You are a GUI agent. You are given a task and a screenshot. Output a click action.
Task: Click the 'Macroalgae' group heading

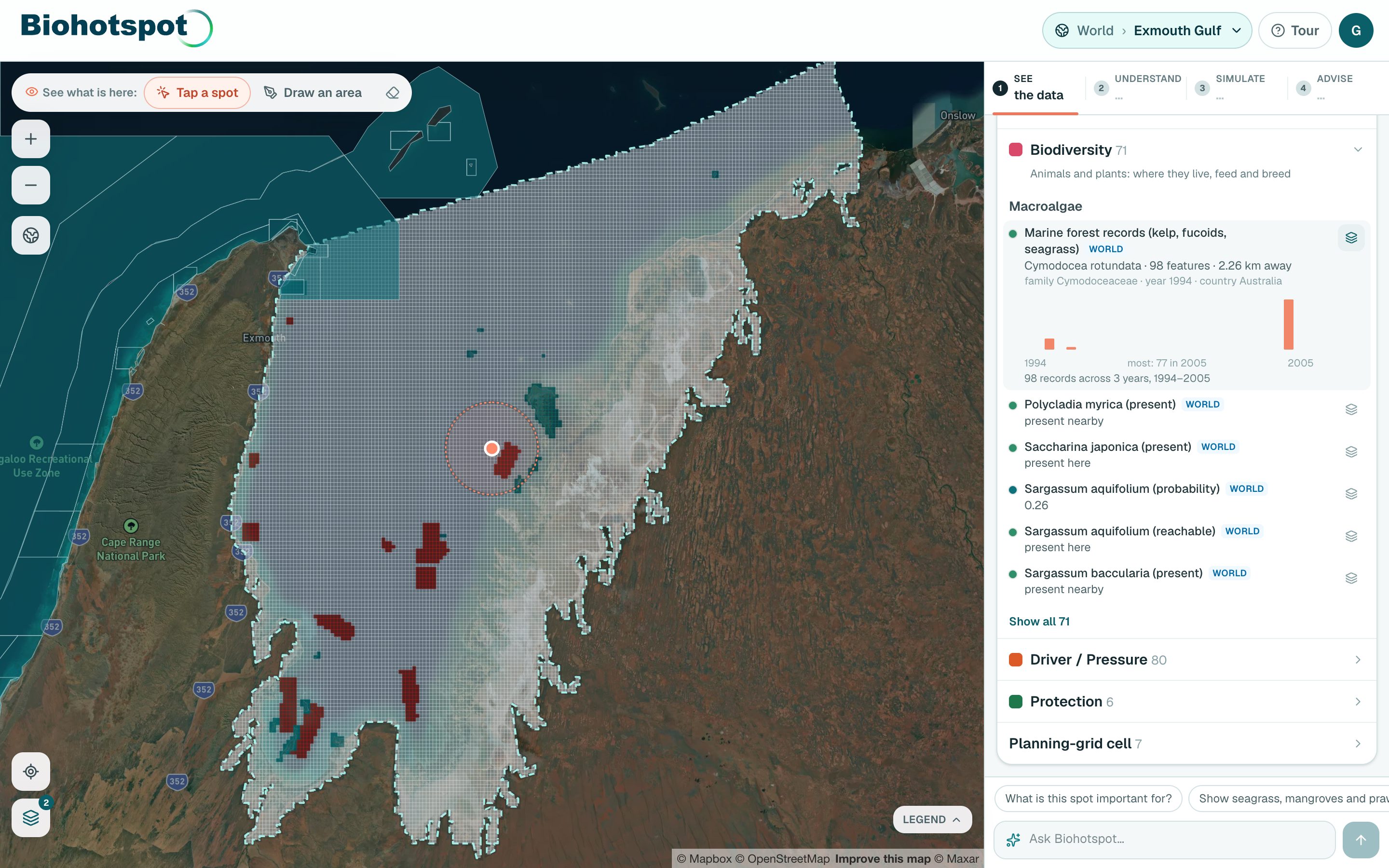pos(1045,206)
